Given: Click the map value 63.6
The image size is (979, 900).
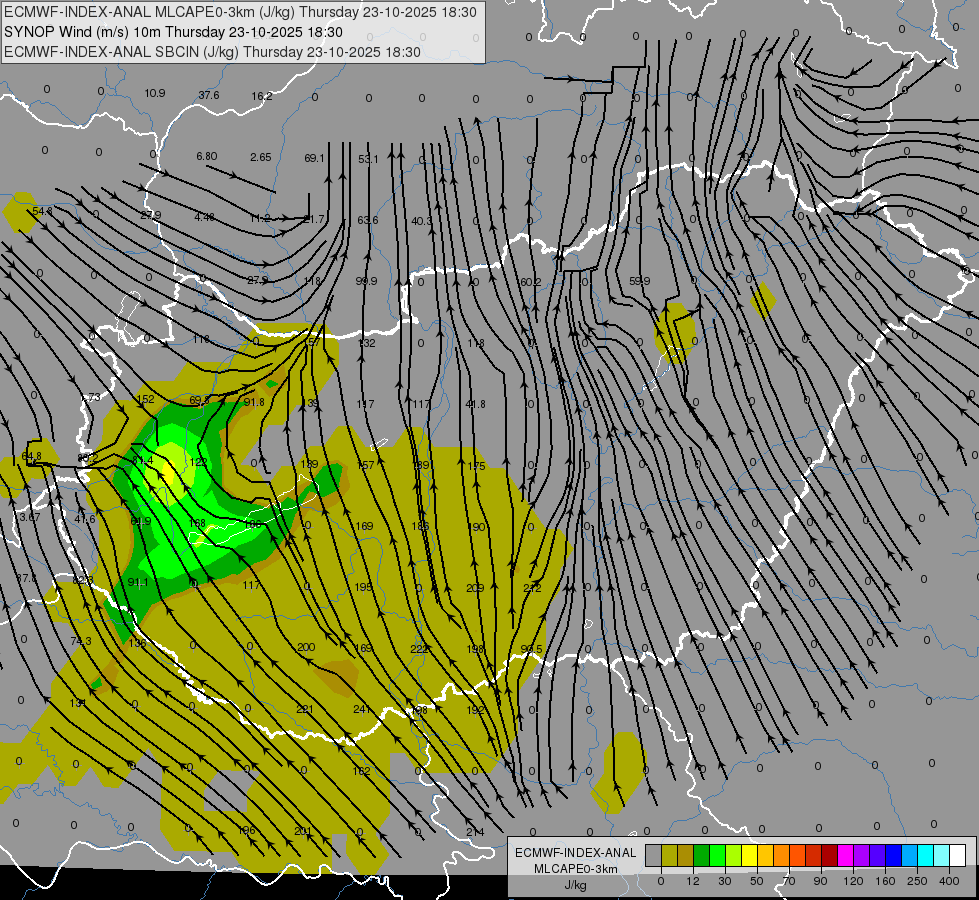Looking at the screenshot, I should pos(368,220).
